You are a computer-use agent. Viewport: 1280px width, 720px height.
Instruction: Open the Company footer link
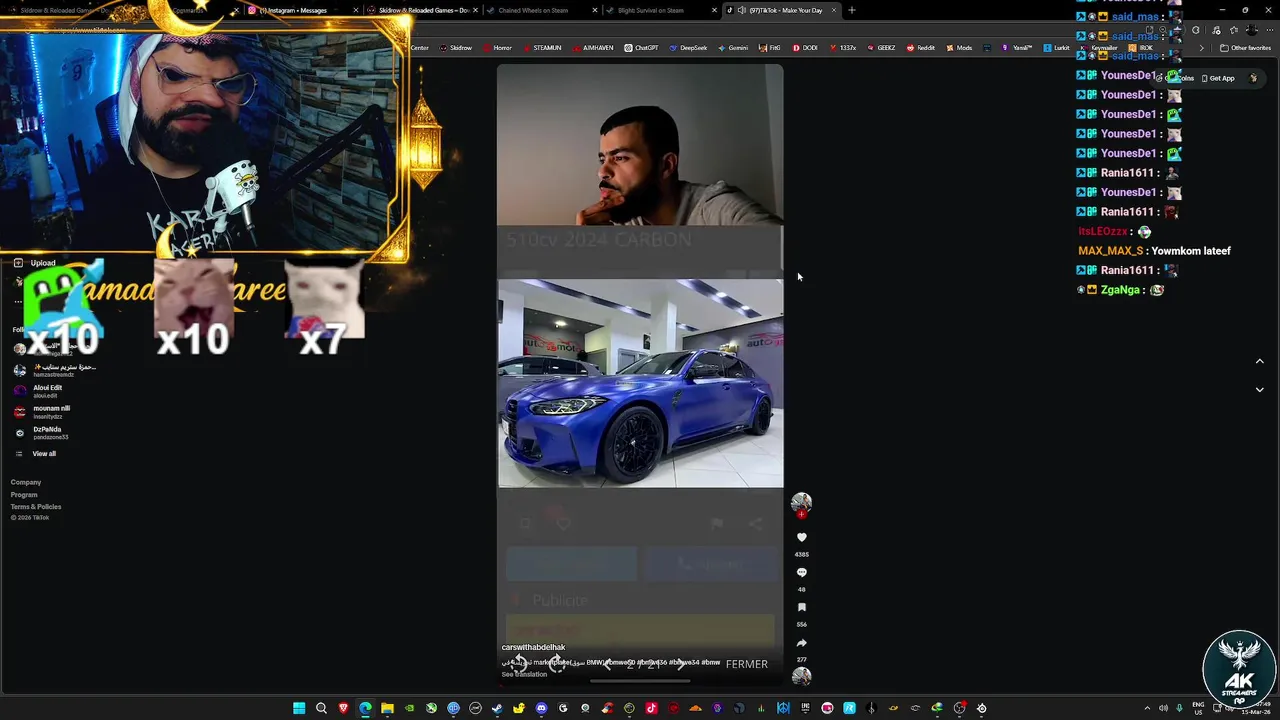coord(26,482)
